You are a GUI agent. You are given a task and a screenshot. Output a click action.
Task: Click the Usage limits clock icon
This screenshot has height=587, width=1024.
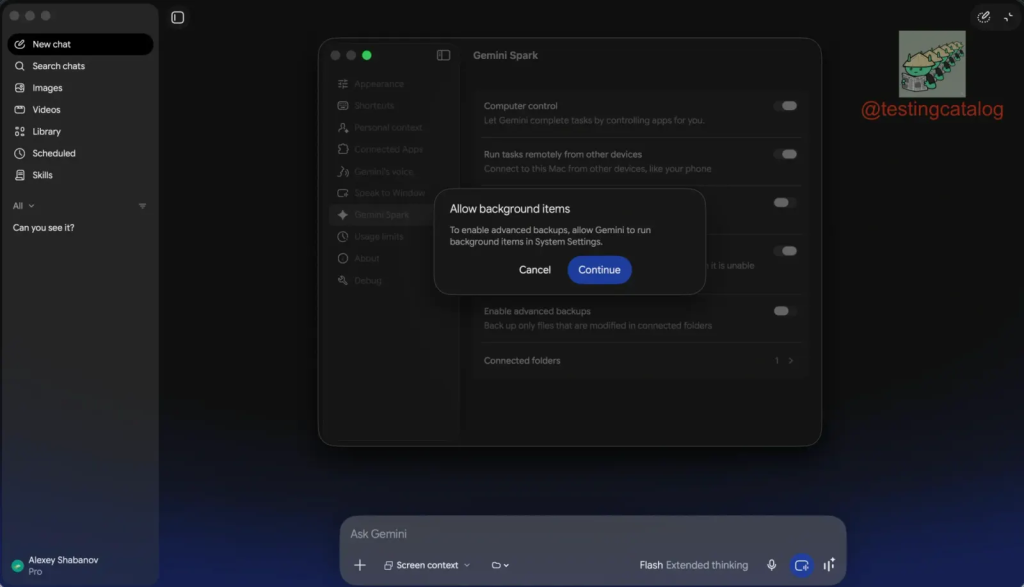tap(343, 236)
